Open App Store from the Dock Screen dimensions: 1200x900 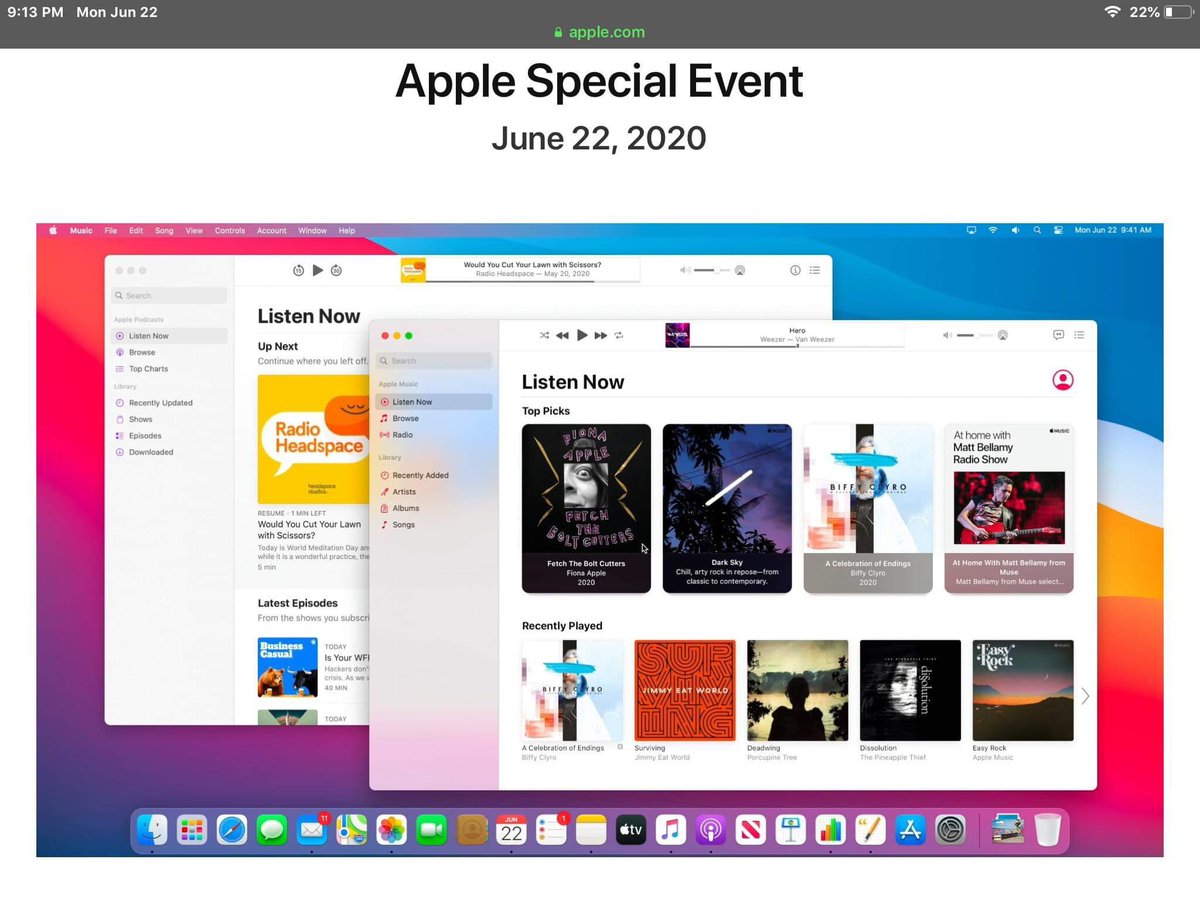[x=909, y=829]
